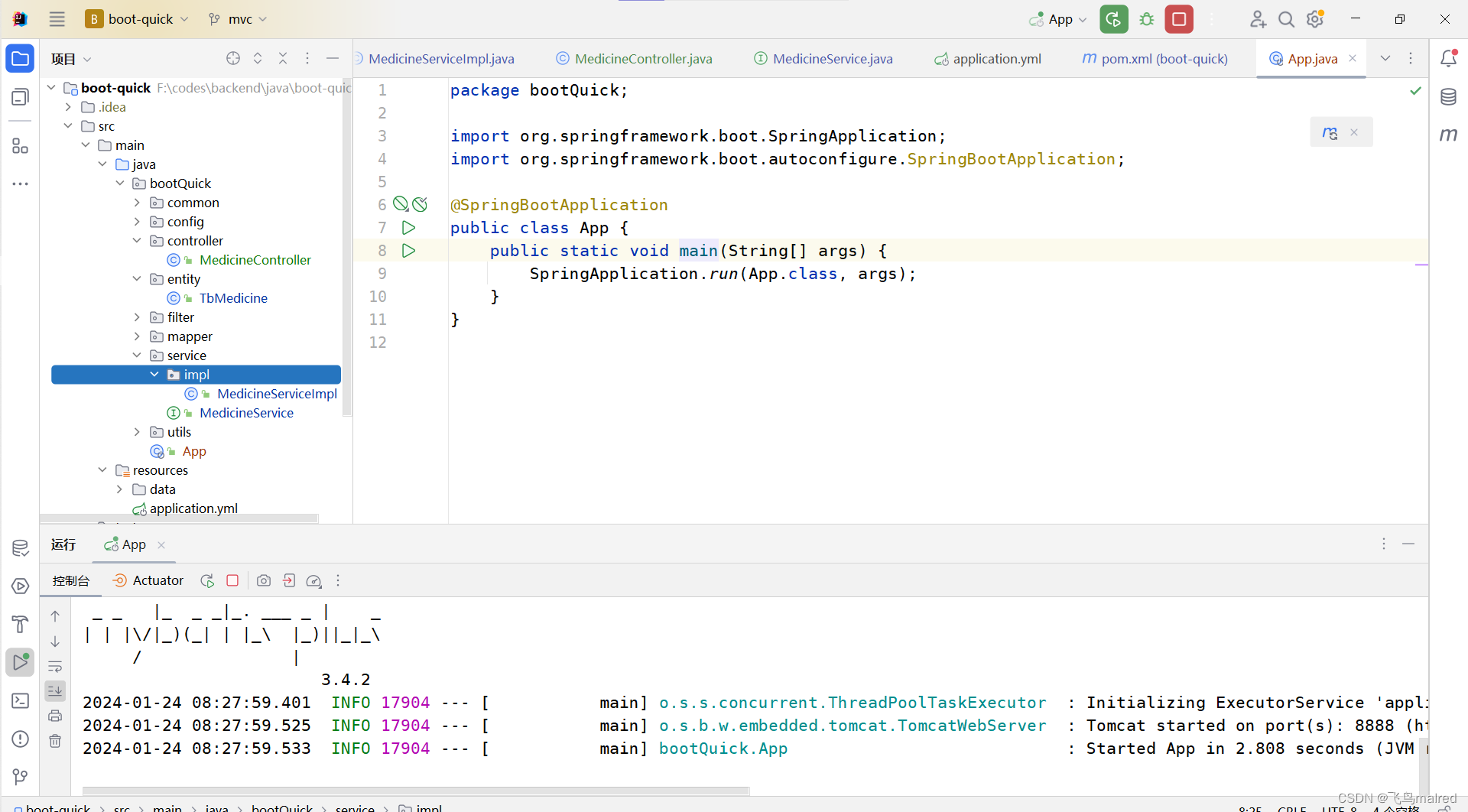Toggle the Run tool window
This screenshot has height=812, width=1468.
point(21,662)
